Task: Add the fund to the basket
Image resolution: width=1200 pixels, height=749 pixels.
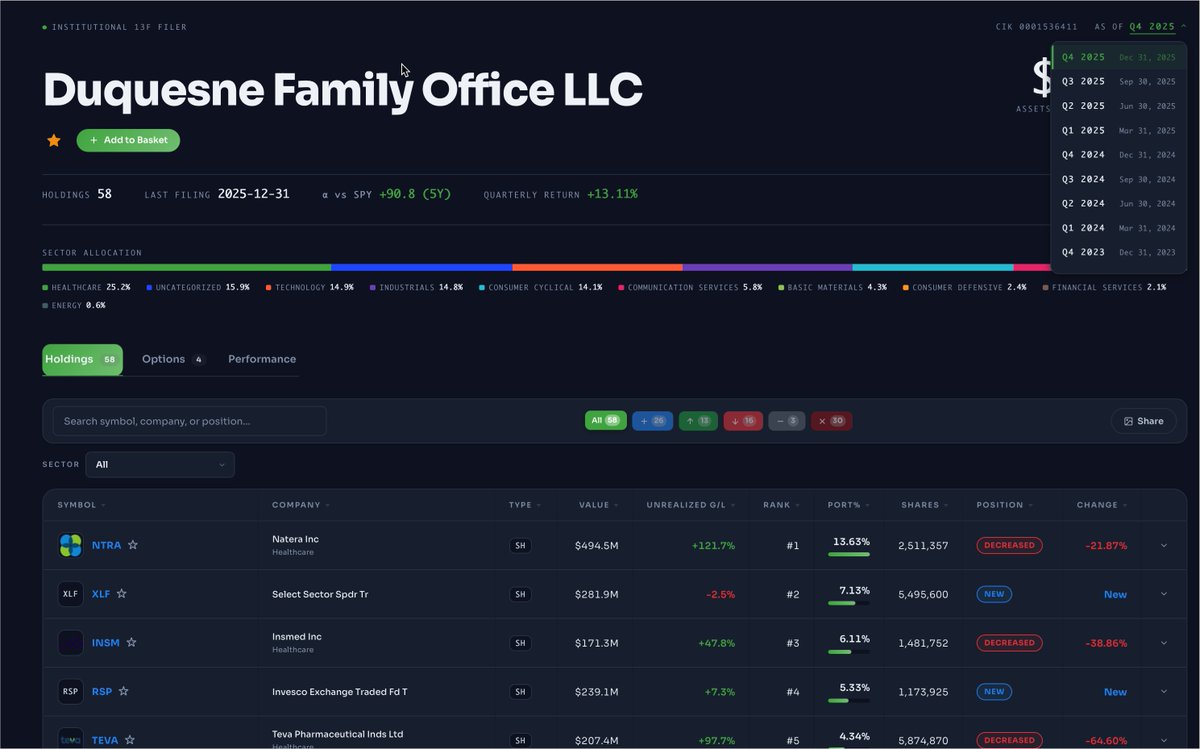Action: point(128,140)
